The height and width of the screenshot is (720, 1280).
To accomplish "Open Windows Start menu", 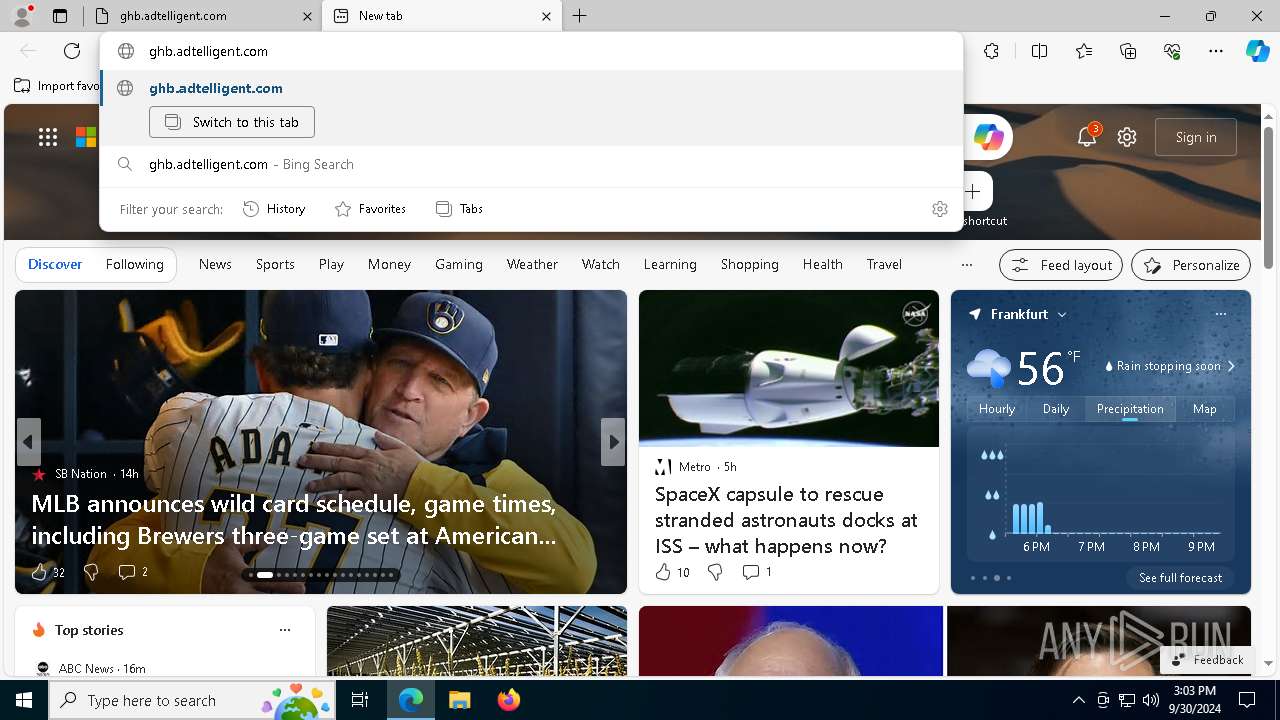I will coord(24,700).
